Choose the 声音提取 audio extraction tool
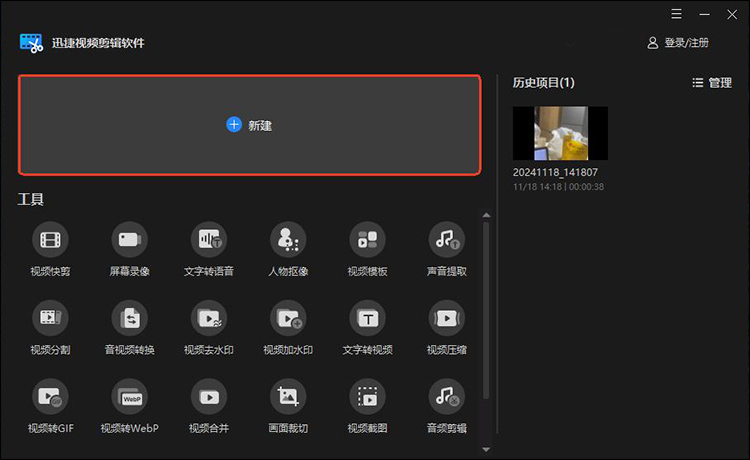The width and height of the screenshot is (750, 460). coord(447,249)
